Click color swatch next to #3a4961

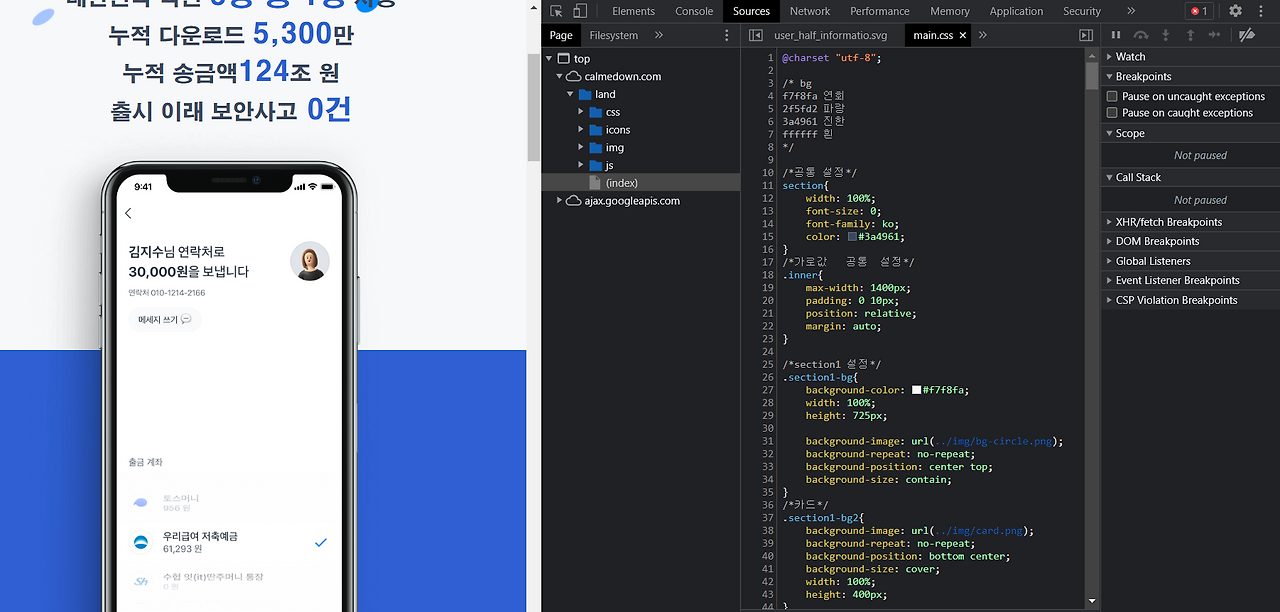point(853,237)
